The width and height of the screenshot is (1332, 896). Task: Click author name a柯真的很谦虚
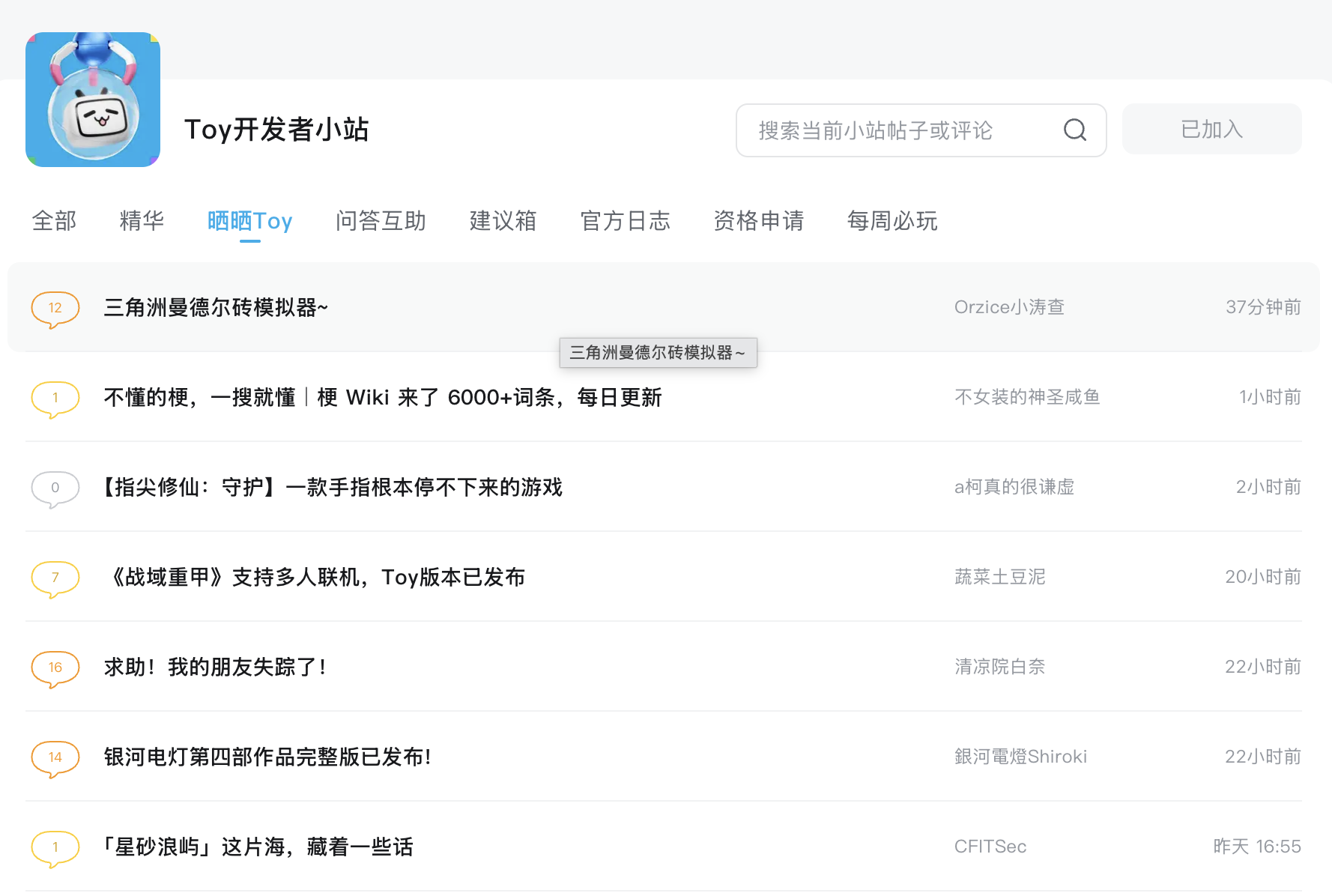point(1014,487)
